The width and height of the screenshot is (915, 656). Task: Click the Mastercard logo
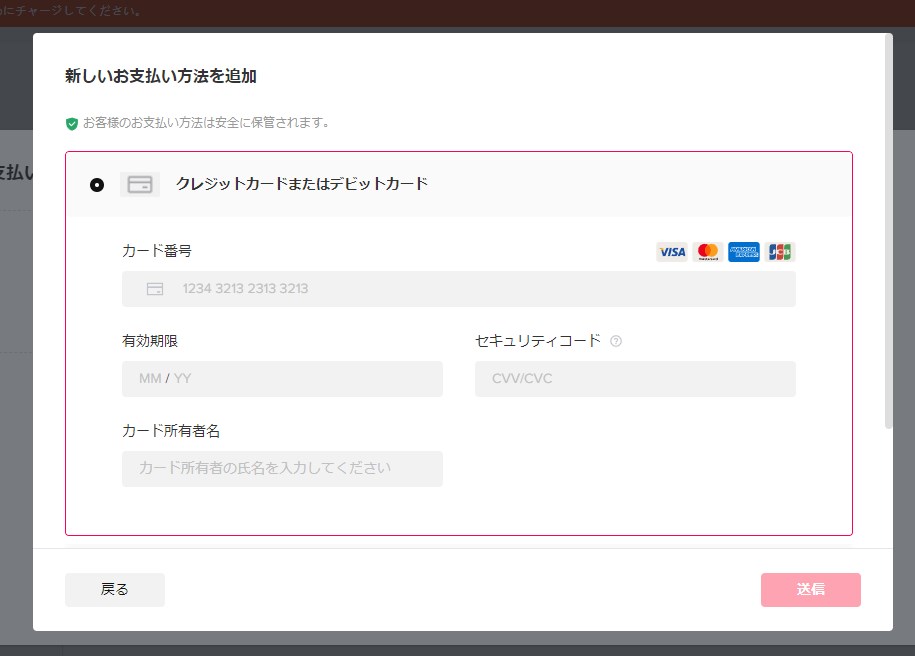coord(708,252)
